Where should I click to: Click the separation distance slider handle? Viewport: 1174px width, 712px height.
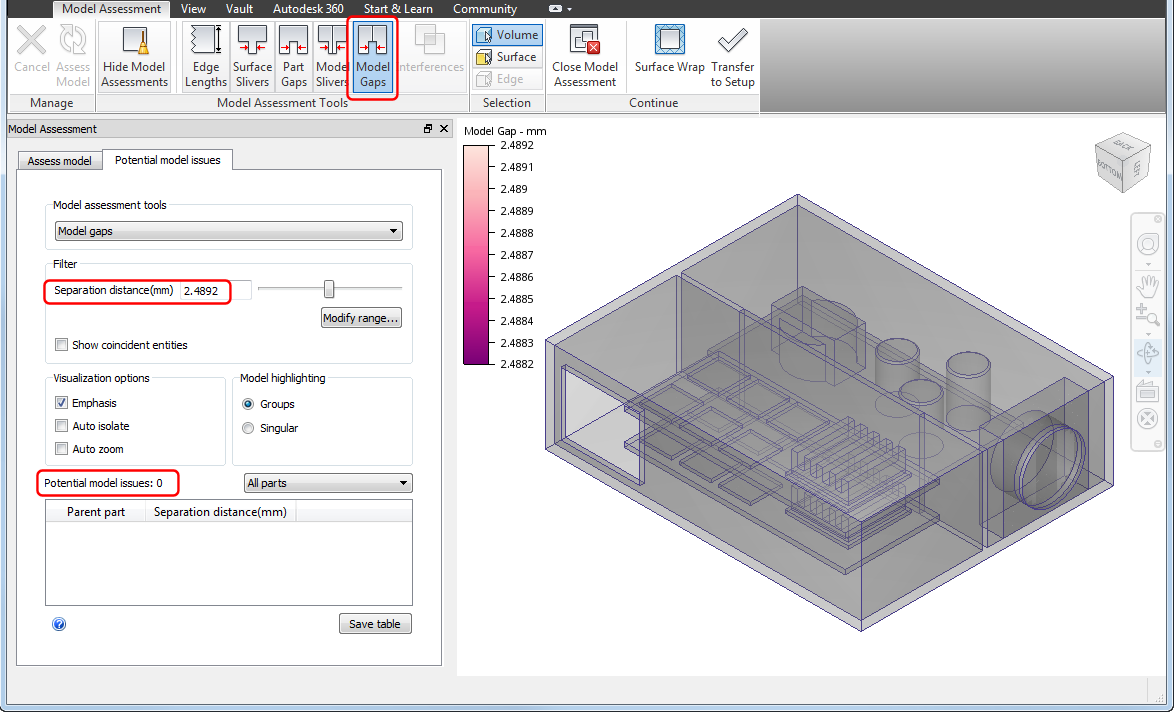(329, 289)
